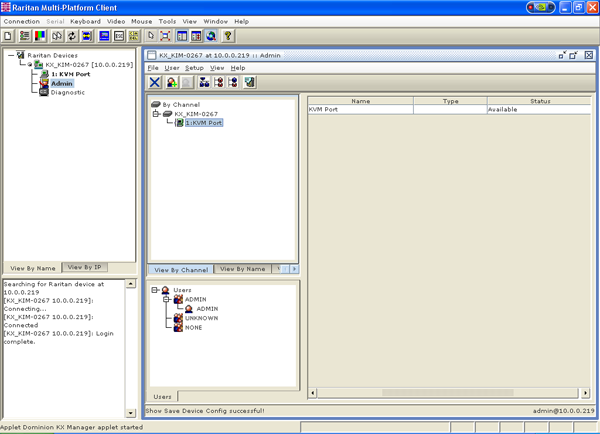Click the second blue-and-red tree view icon
600x434 pixels.
click(233, 82)
